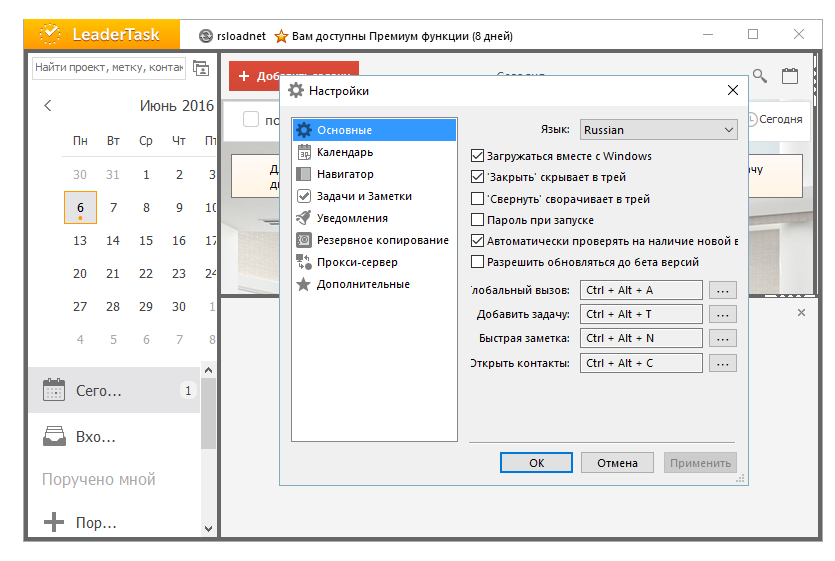Click Поручено мной section header
Image resolution: width=835 pixels, height=561 pixels.
[99, 479]
